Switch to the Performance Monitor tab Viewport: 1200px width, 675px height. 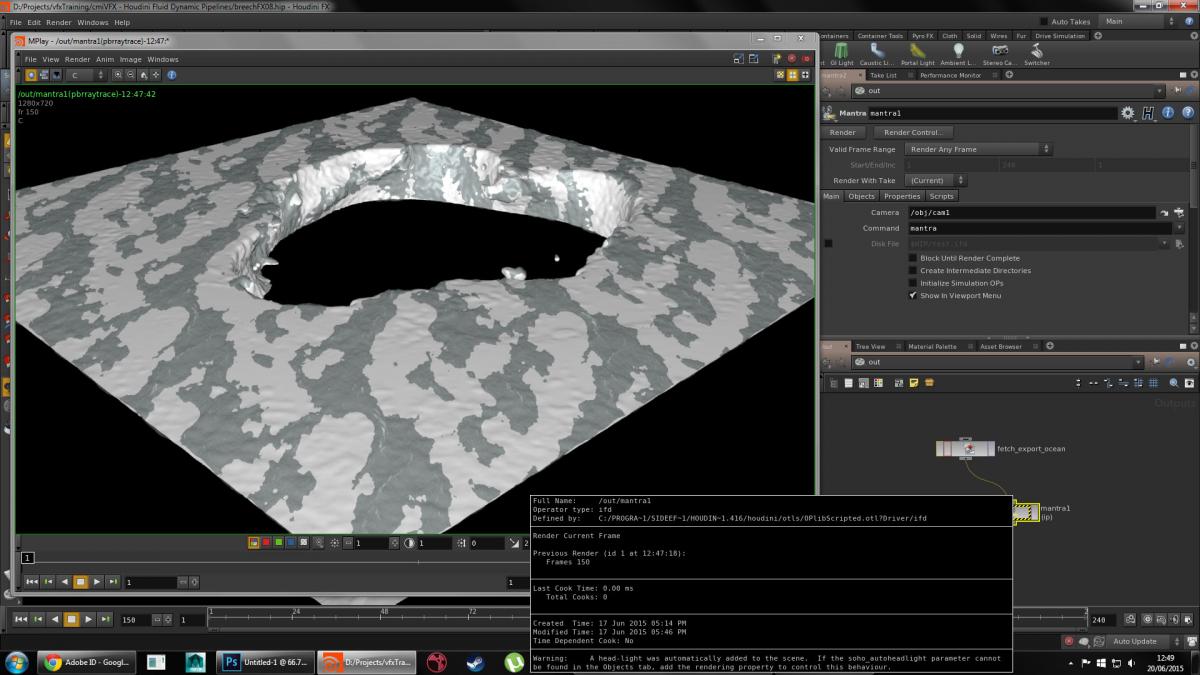point(950,75)
